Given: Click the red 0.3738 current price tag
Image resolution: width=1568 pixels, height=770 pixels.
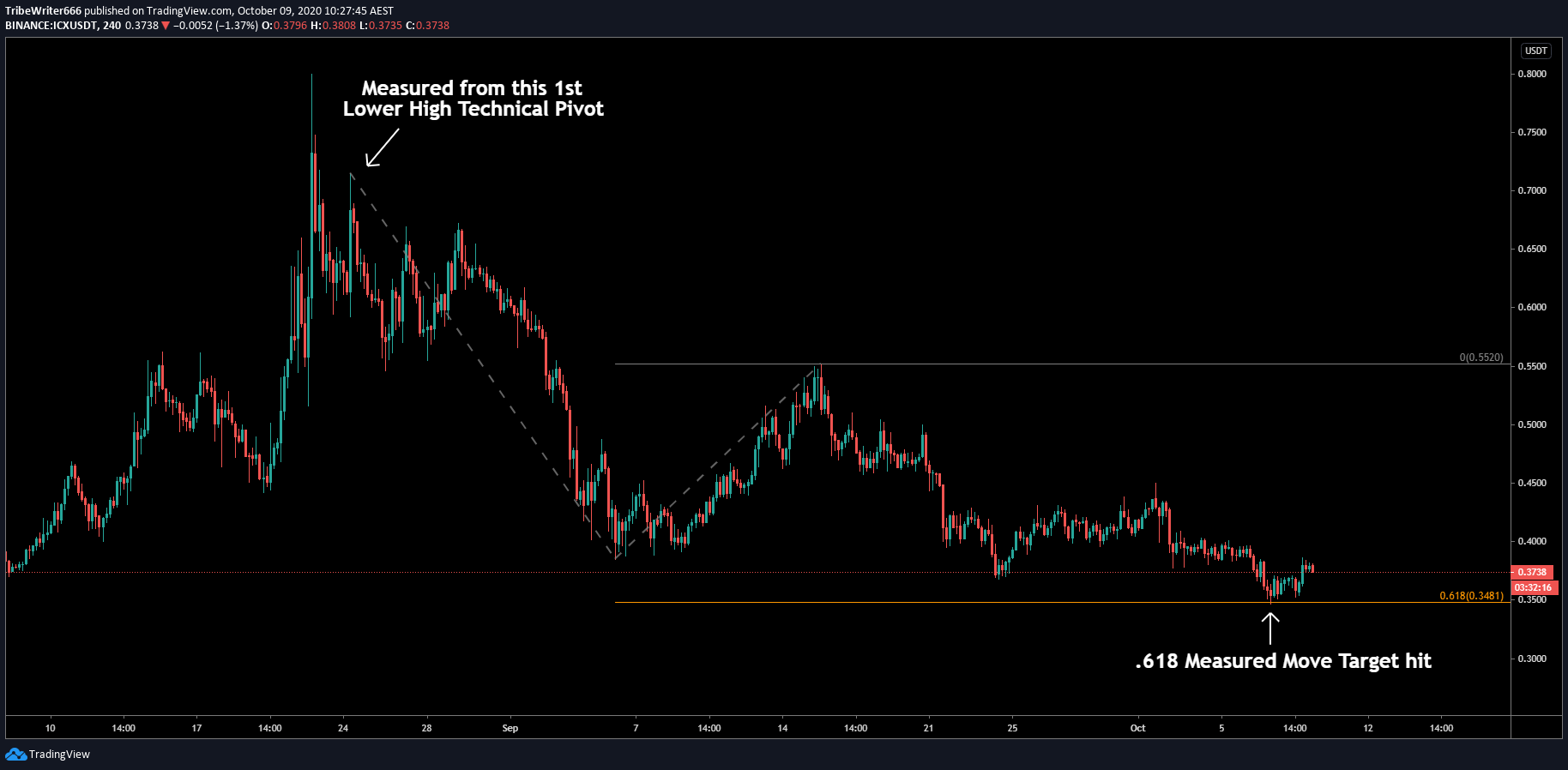Looking at the screenshot, I should click(1532, 572).
